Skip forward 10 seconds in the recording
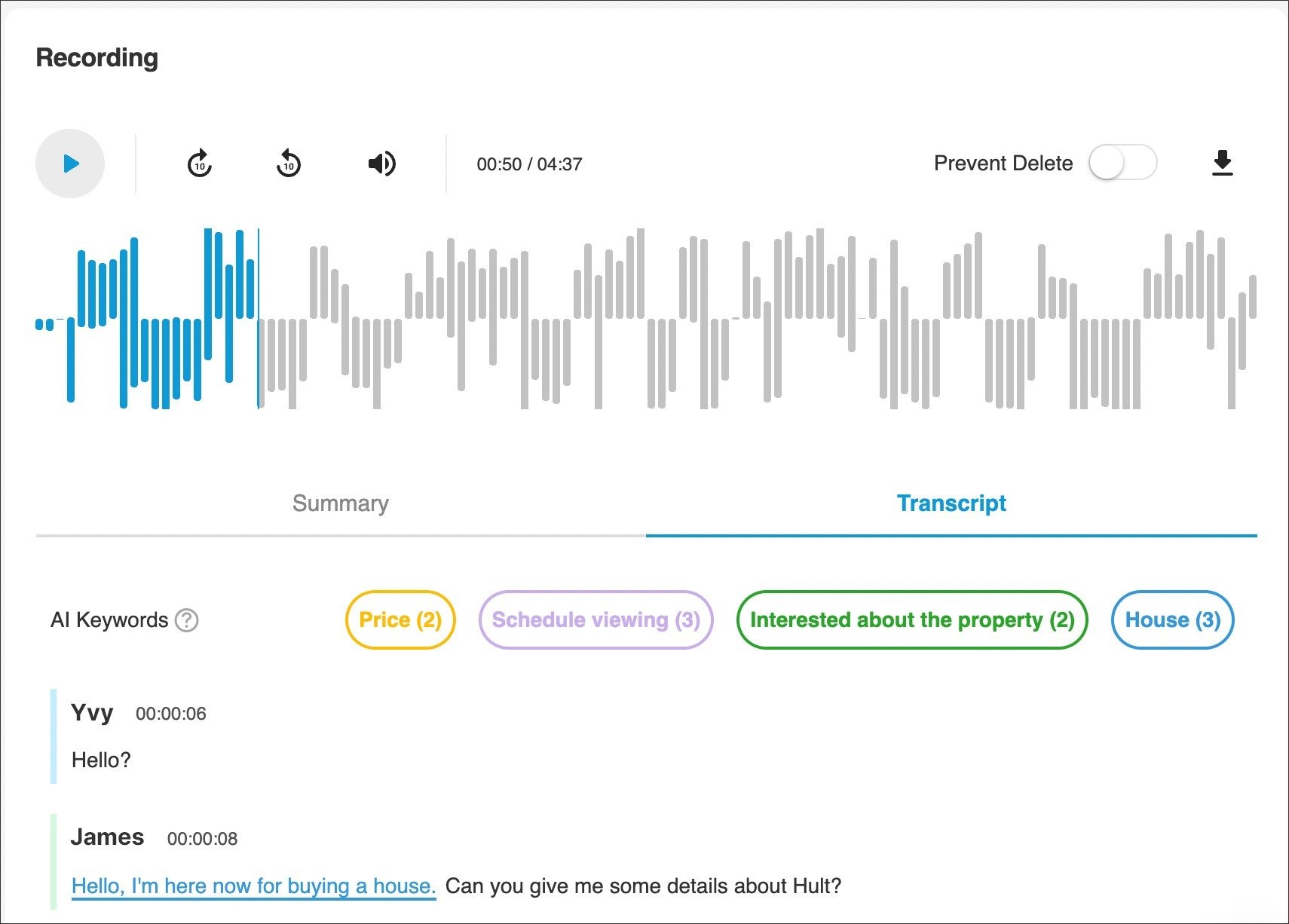This screenshot has width=1289, height=924. (199, 164)
